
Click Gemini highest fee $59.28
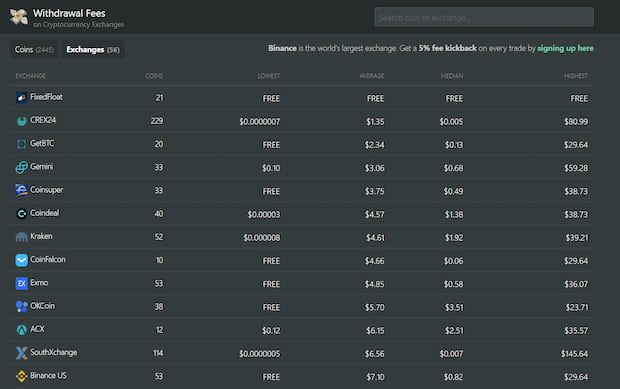click(576, 168)
